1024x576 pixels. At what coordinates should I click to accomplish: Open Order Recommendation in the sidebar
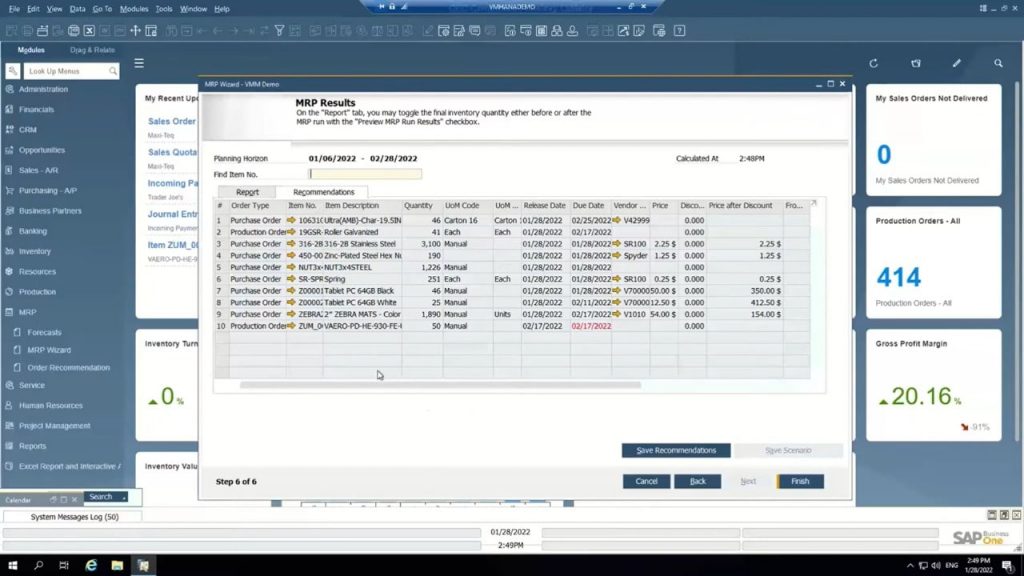pos(68,368)
